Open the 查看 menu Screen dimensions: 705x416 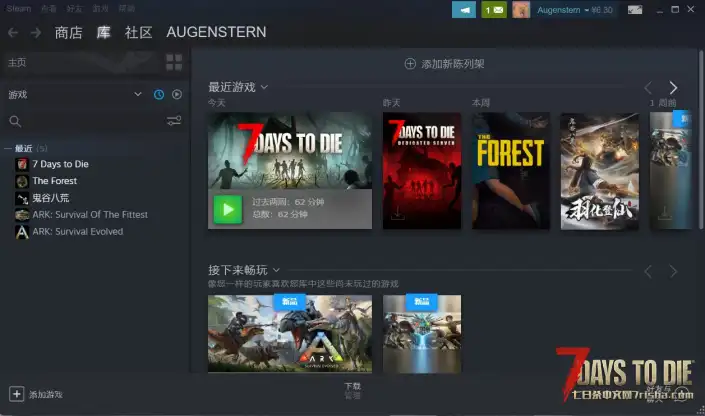pos(49,9)
